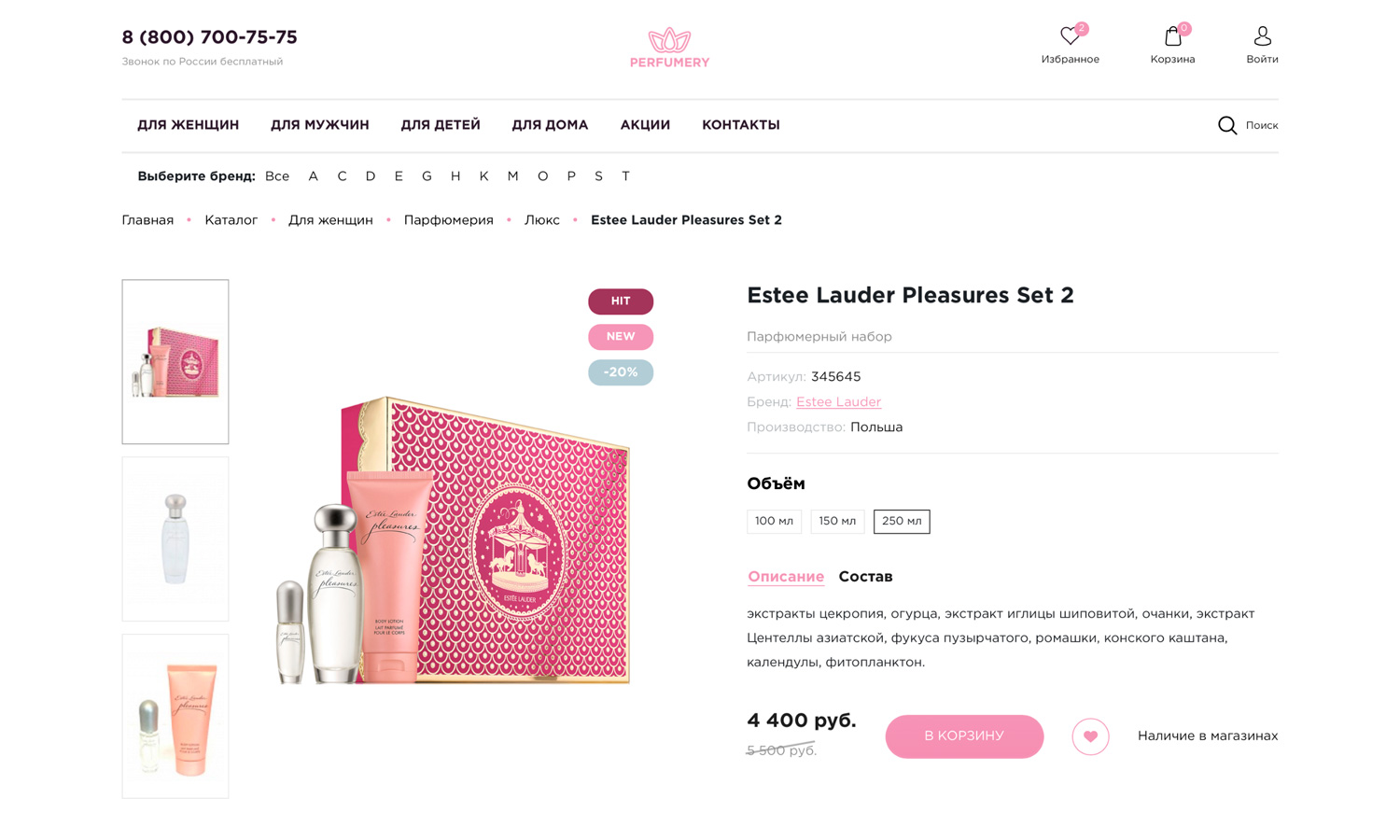Select the 100 мл volume option
This screenshot has width=1400, height=840.
click(x=774, y=522)
